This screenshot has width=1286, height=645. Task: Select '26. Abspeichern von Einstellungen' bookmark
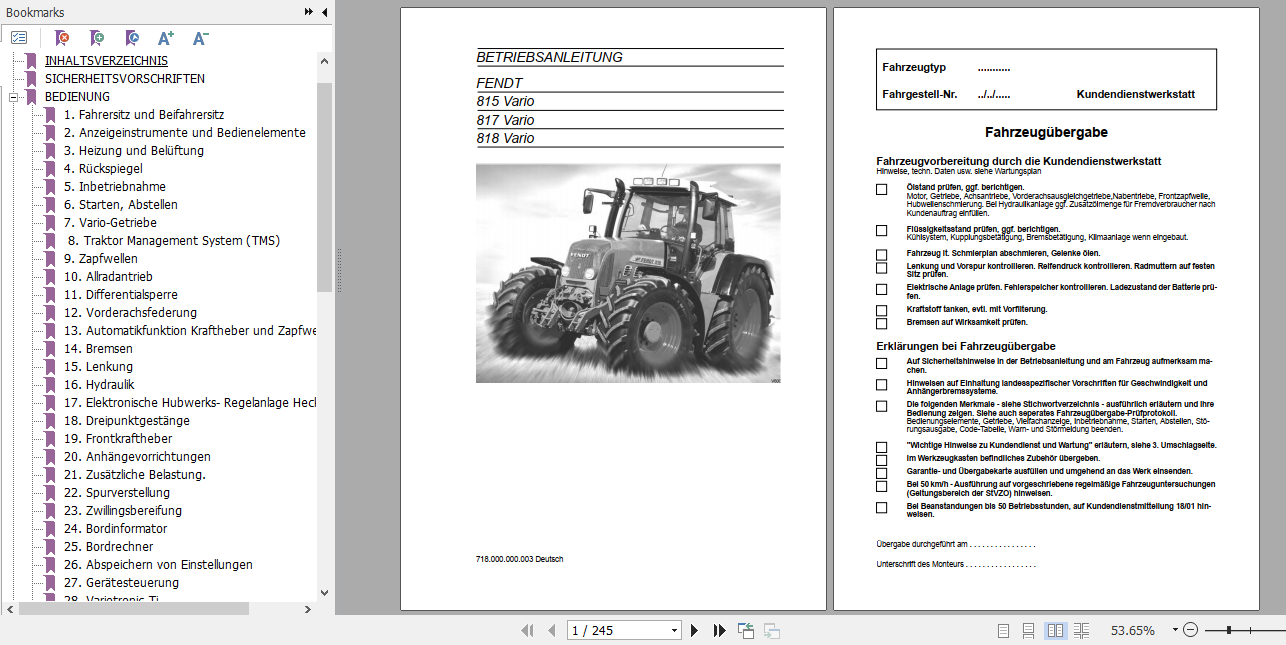tap(158, 565)
